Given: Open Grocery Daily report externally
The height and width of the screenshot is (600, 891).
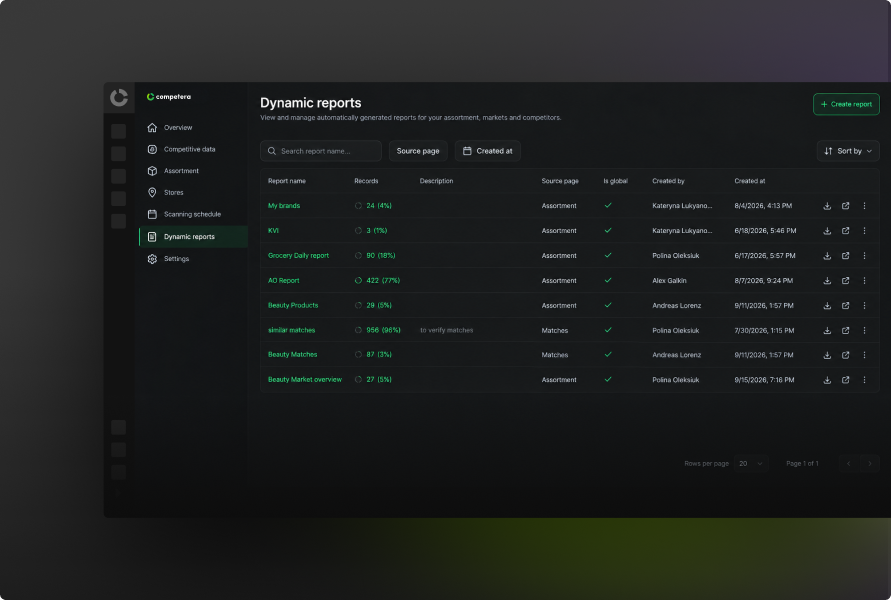Looking at the screenshot, I should coord(846,256).
